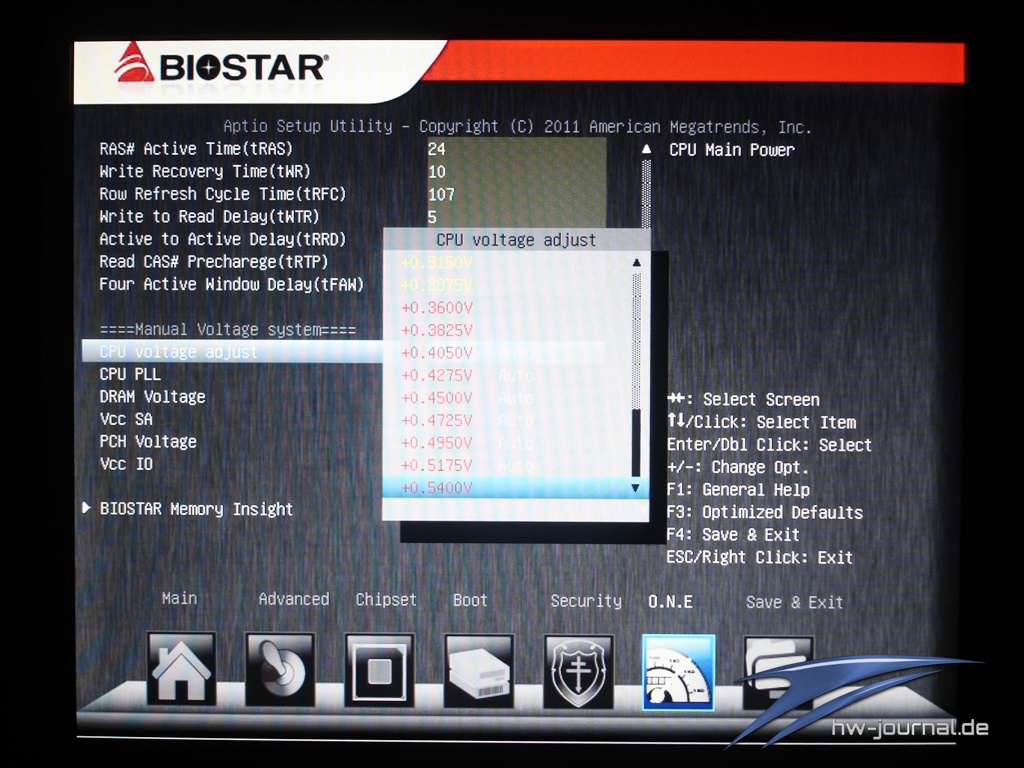
Task: Click the tRAS value 24
Action: click(437, 150)
